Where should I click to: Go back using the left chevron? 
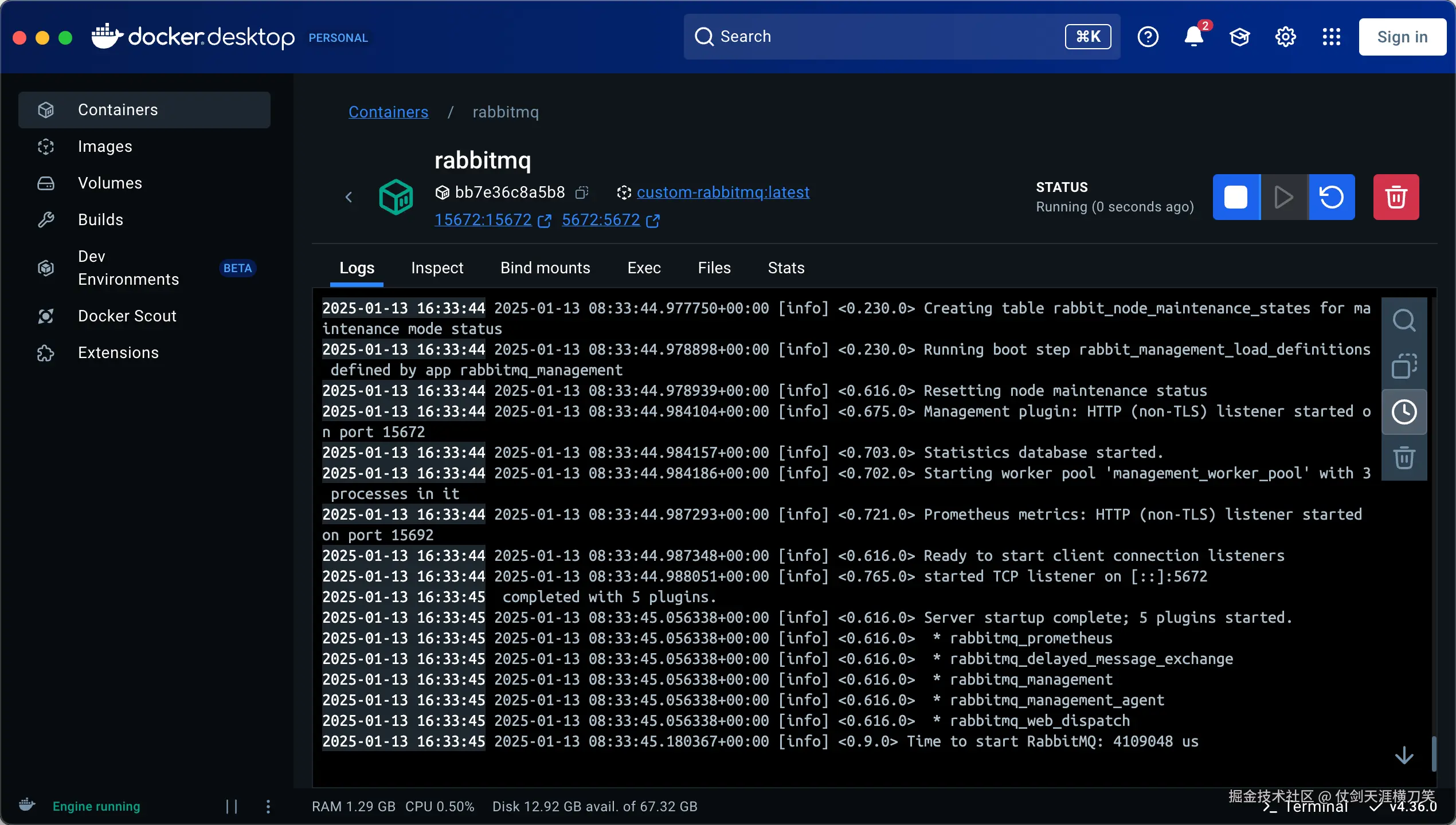349,197
